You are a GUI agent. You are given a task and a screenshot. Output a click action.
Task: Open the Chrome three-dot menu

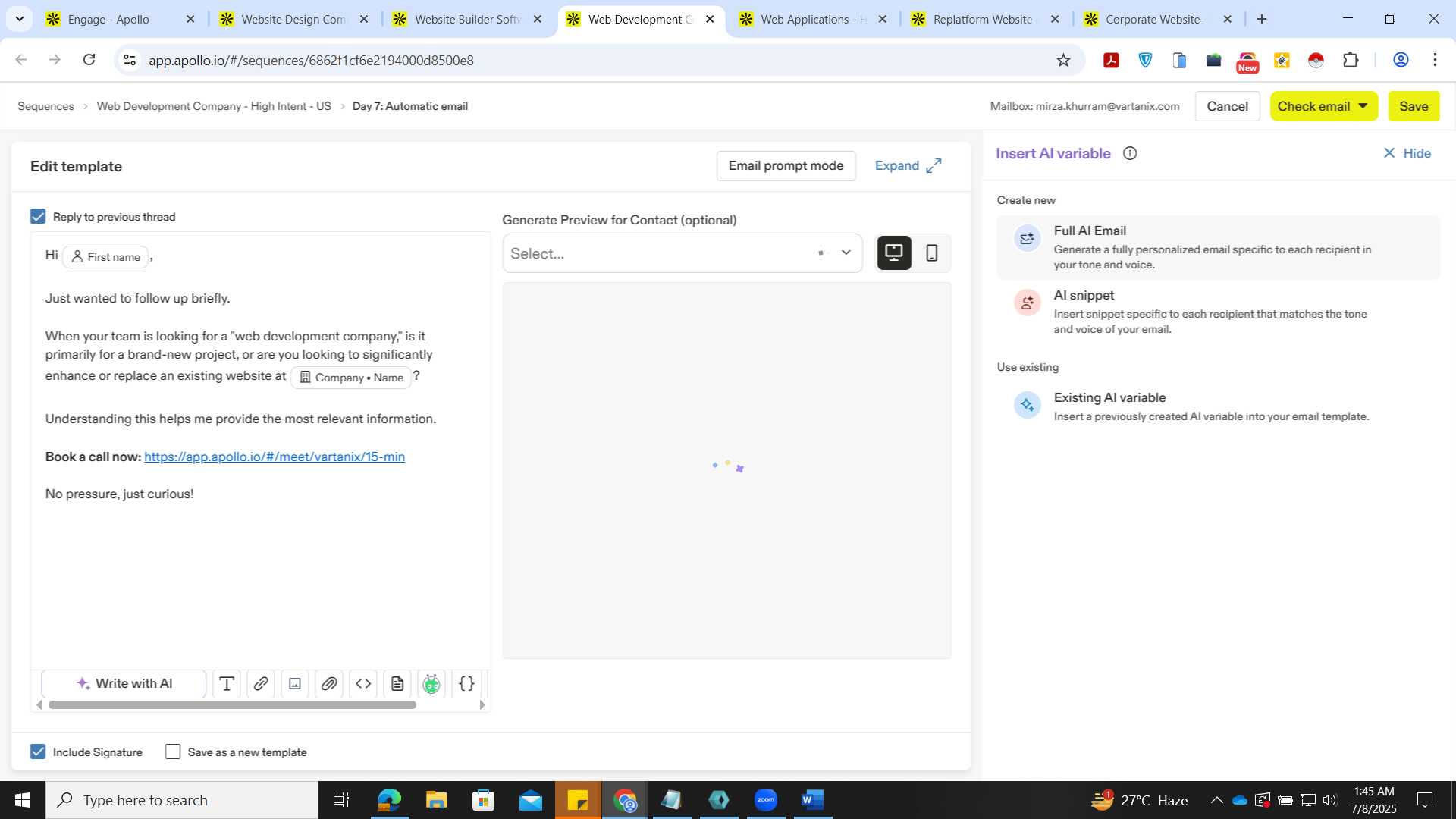click(1435, 60)
